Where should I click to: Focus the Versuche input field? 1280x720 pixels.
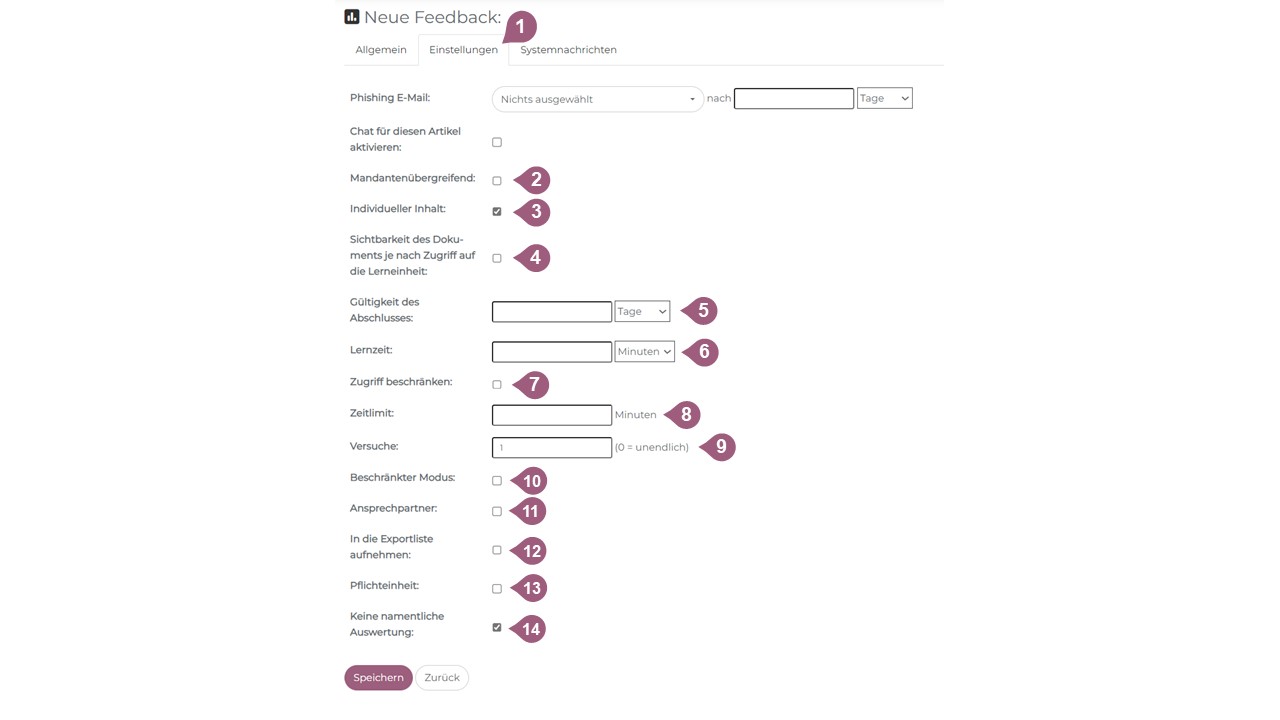[552, 447]
